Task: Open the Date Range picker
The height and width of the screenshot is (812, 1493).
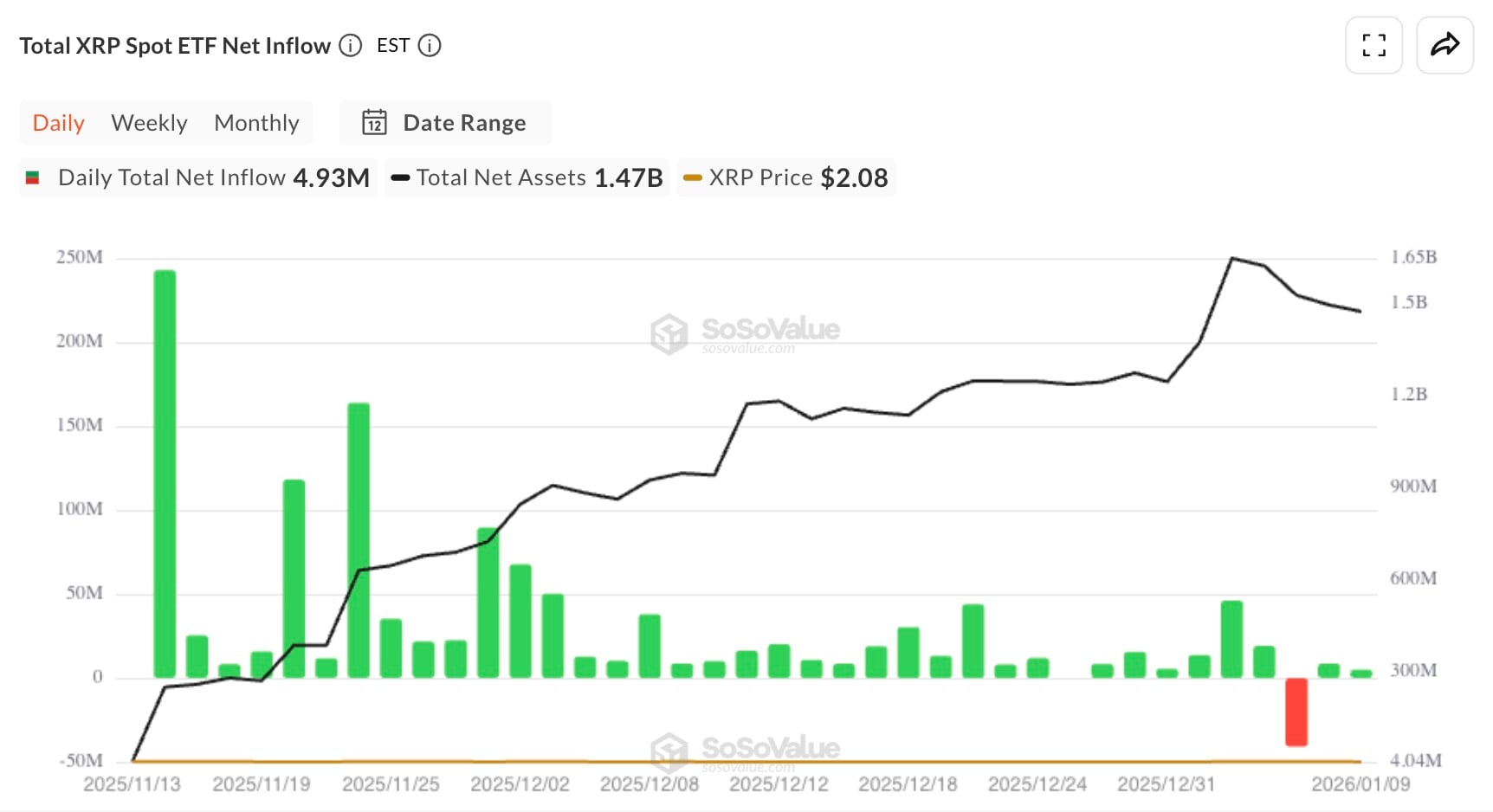Action: click(463, 123)
